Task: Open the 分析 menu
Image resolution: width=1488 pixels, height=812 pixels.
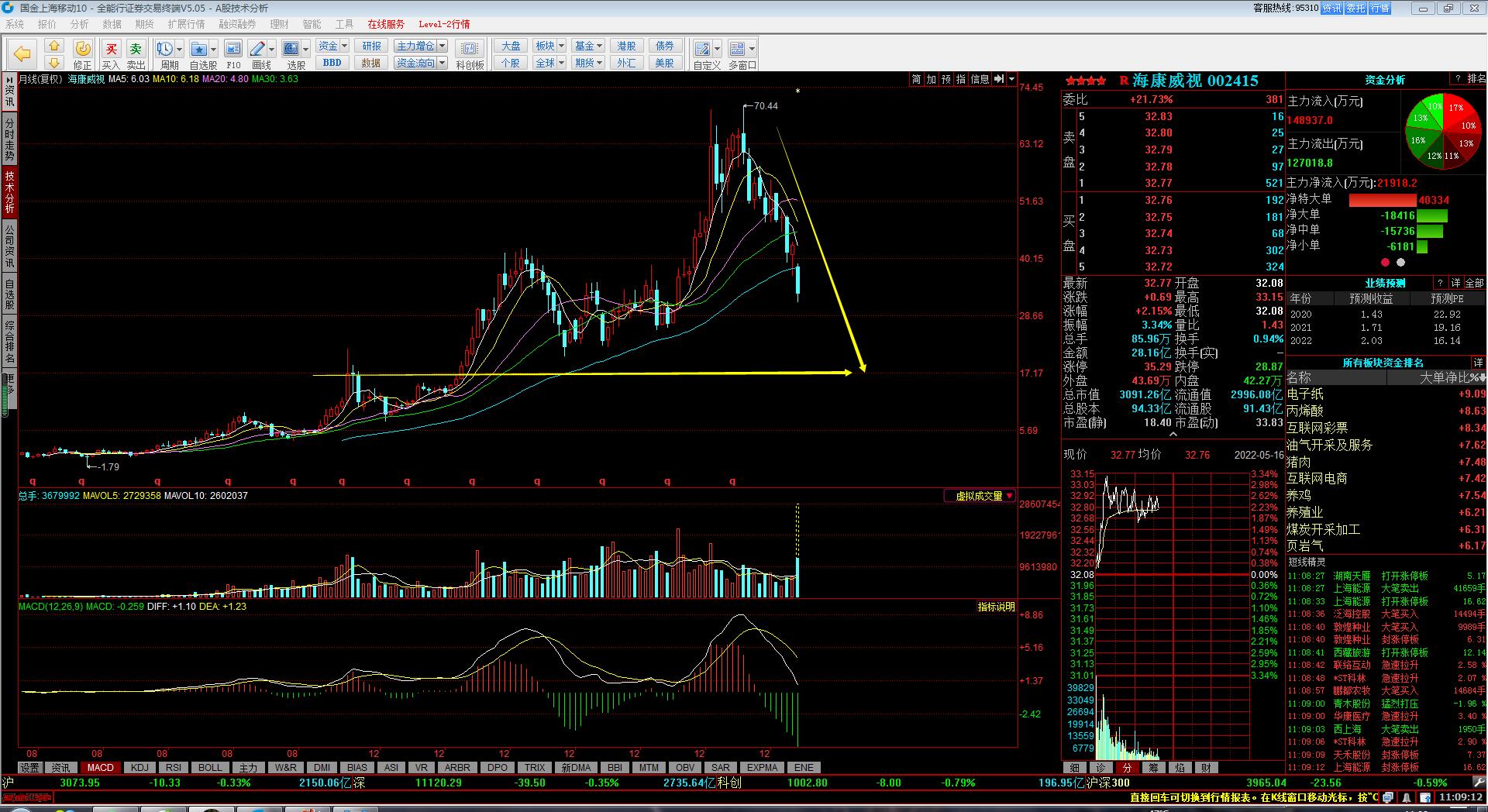Action: pyautogui.click(x=80, y=24)
